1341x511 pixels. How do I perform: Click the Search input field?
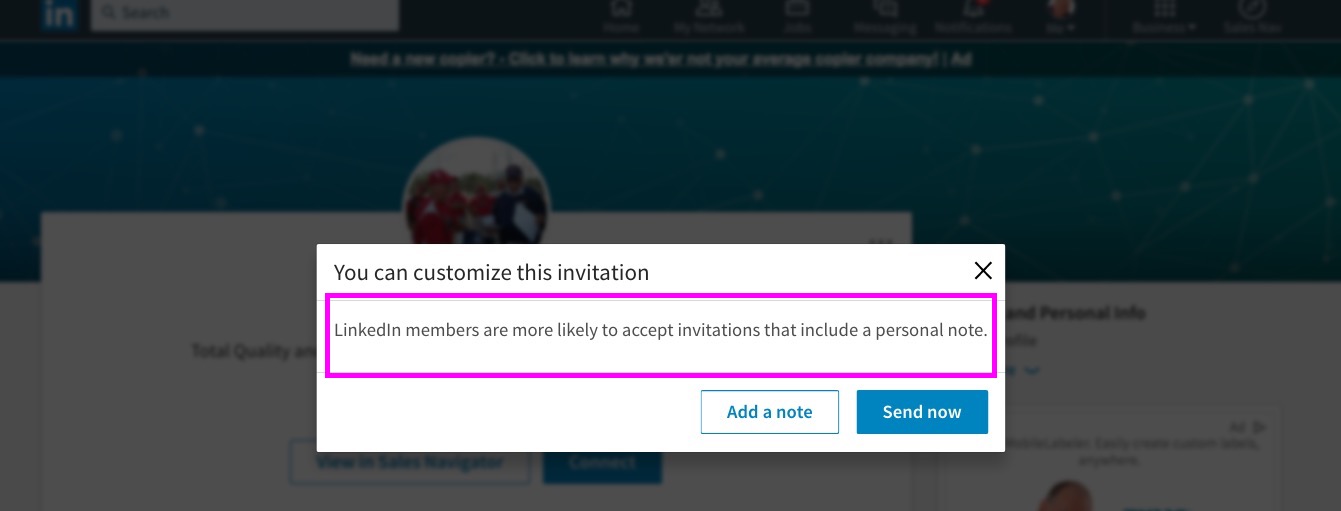click(x=245, y=14)
